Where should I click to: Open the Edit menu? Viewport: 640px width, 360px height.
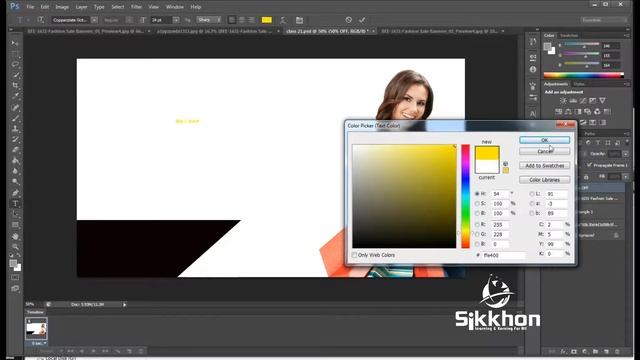pyautogui.click(x=44, y=7)
